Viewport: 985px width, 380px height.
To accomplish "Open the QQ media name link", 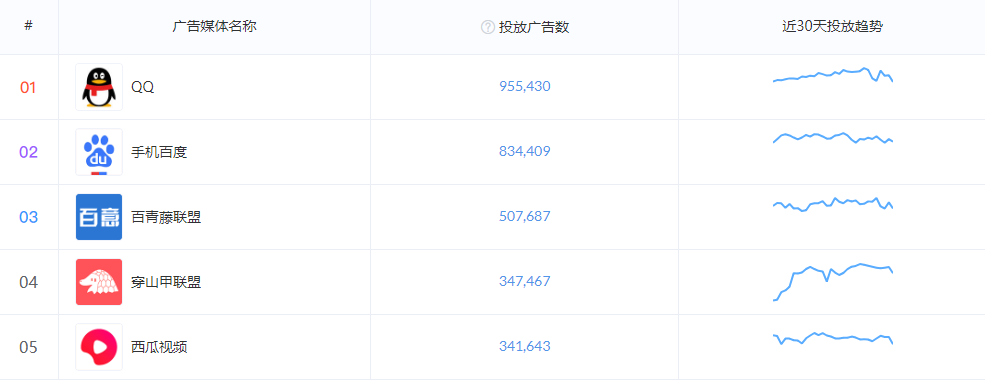I will (143, 87).
